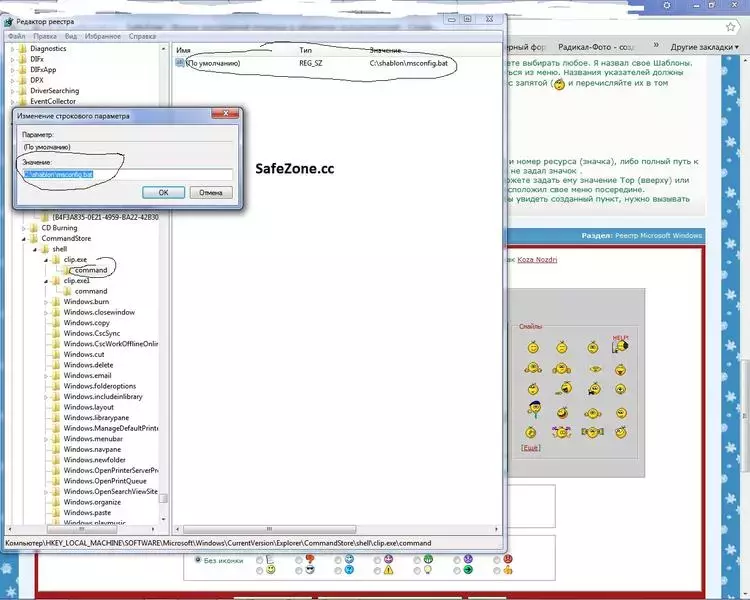
Task: Click the right pane horizontal scrollbar thumb
Action: point(269,529)
